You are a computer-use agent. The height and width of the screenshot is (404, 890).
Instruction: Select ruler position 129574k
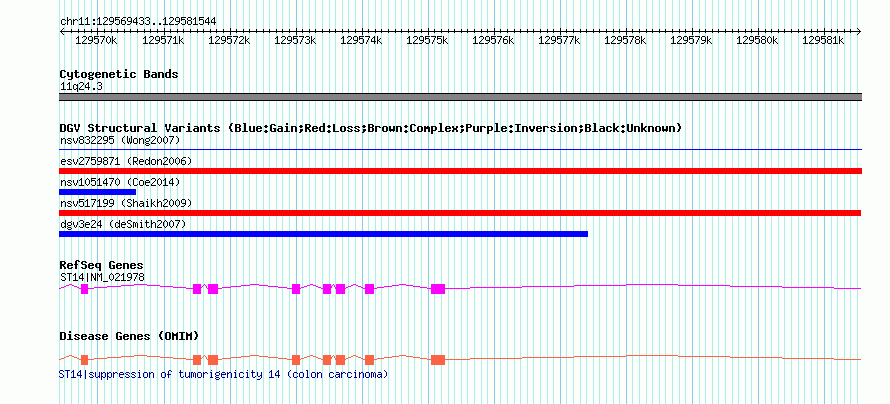(x=361, y=40)
